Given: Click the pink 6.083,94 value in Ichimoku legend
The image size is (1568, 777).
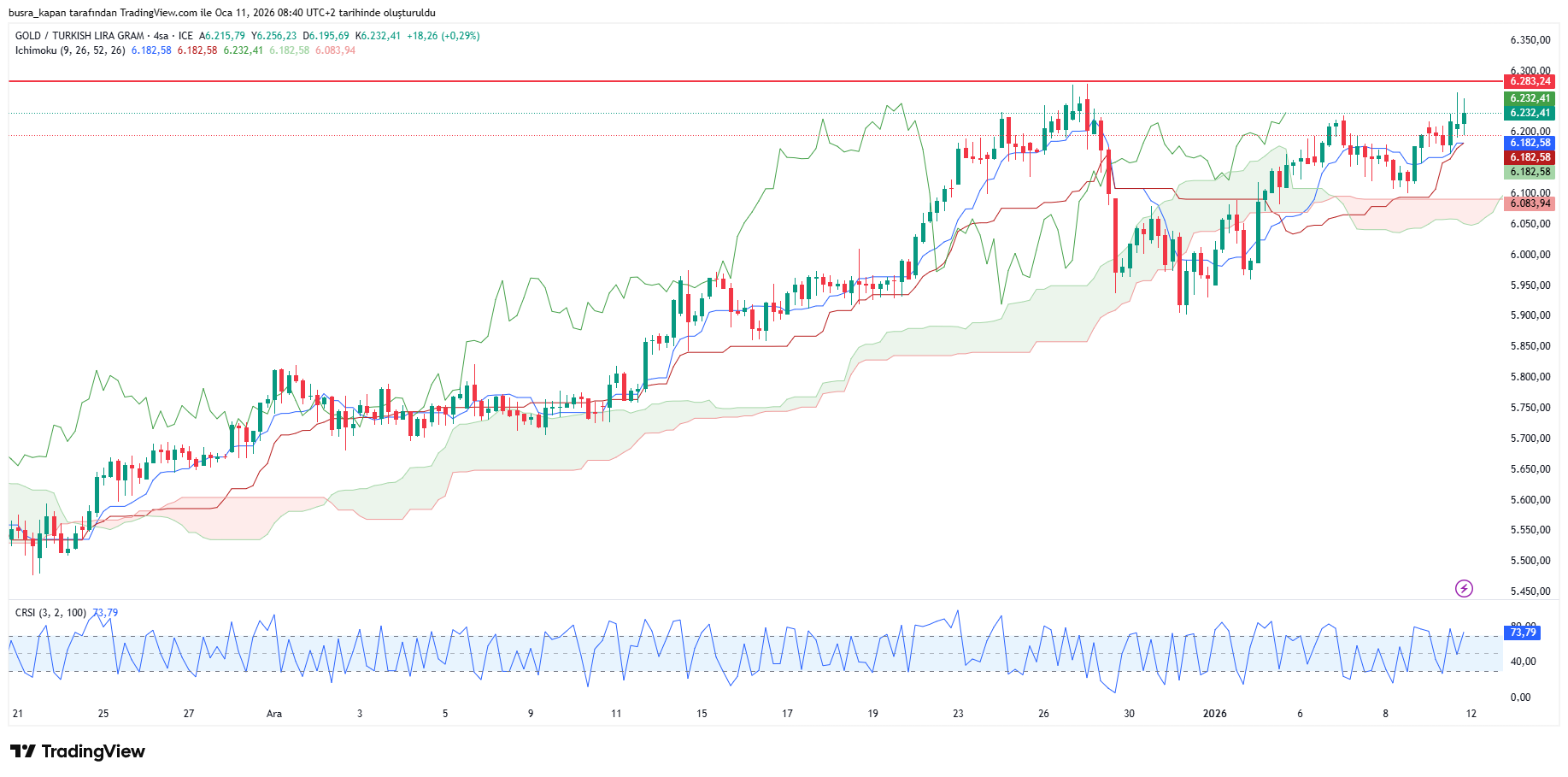Looking at the screenshot, I should click(x=335, y=50).
